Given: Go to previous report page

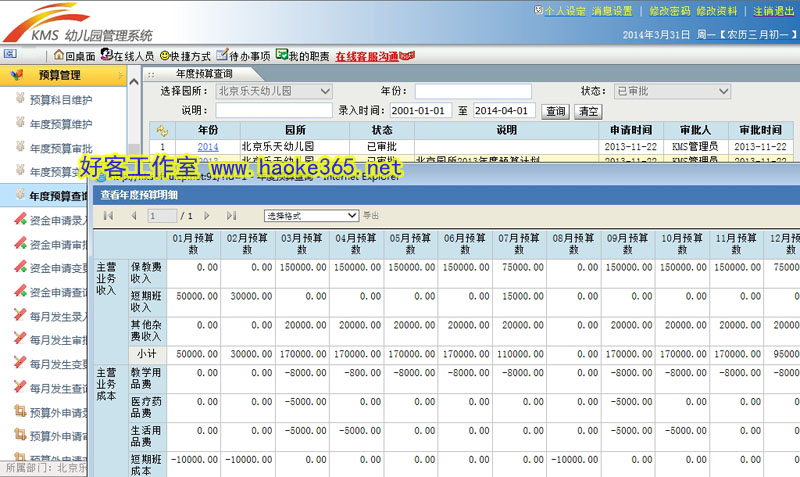Looking at the screenshot, I should (x=134, y=216).
